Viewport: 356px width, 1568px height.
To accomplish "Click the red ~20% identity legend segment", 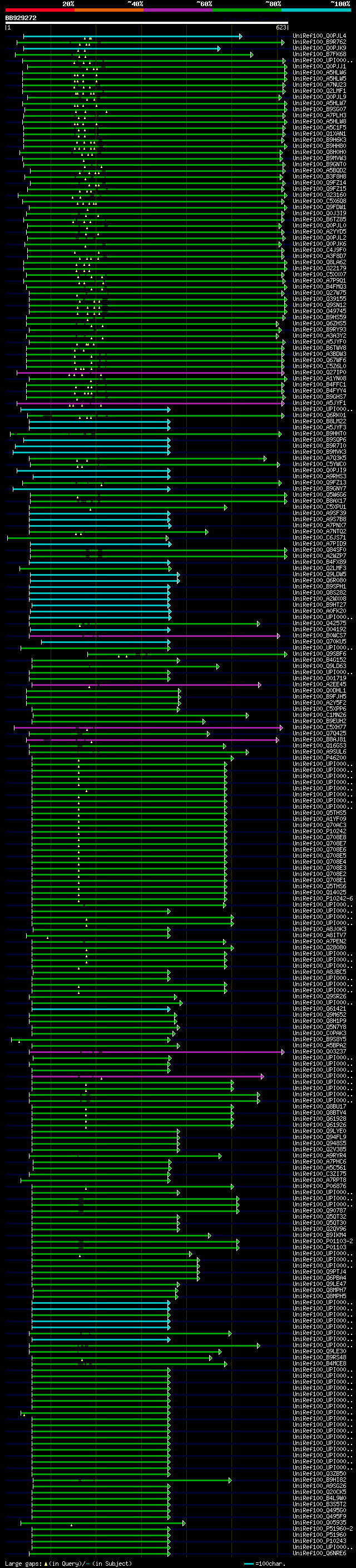I will tap(39, 10).
